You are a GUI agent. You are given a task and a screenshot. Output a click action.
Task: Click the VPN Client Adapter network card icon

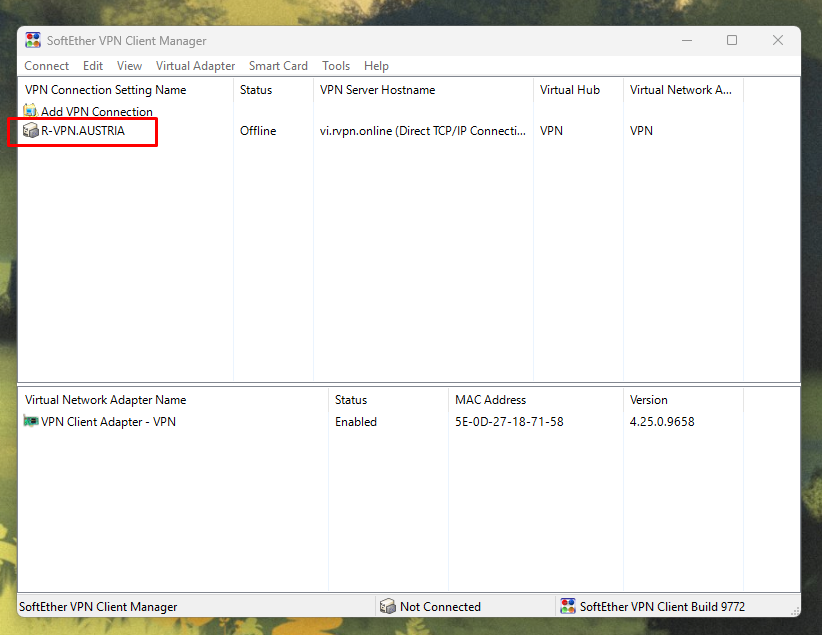[x=30, y=422]
